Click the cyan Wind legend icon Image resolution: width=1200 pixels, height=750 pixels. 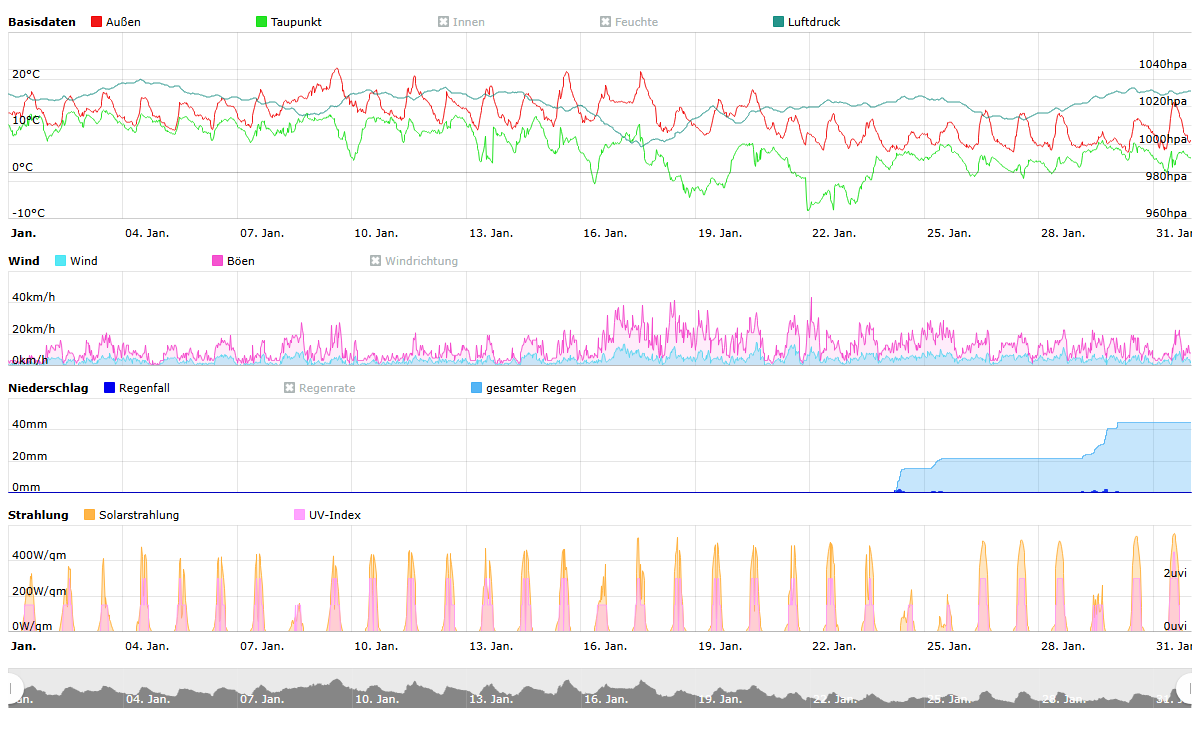point(61,261)
